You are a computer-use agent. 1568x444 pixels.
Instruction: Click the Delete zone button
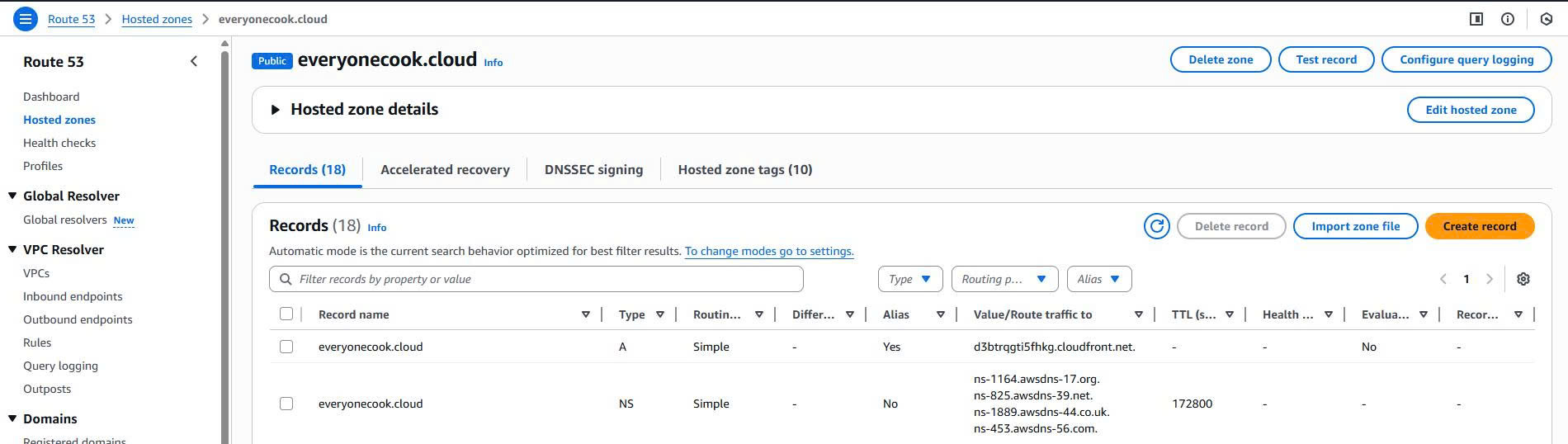point(1221,59)
